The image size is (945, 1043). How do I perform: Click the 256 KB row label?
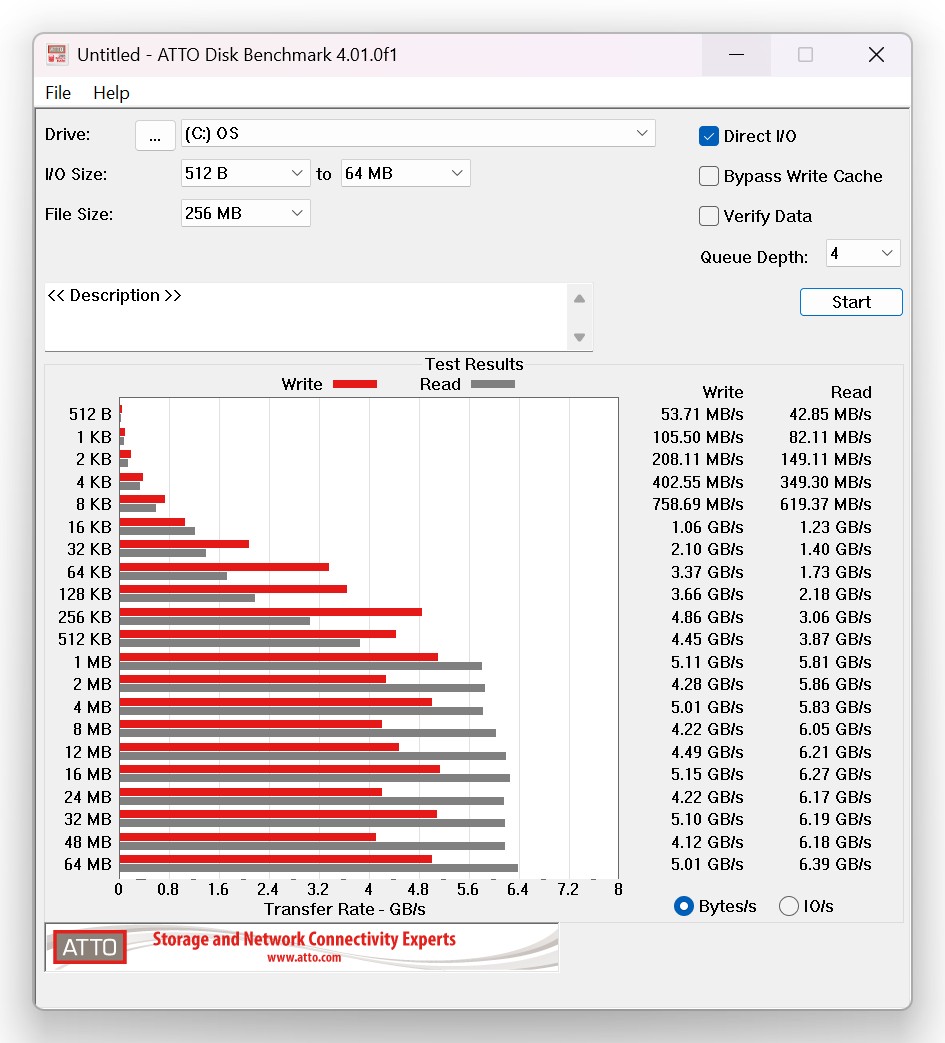tap(84, 617)
